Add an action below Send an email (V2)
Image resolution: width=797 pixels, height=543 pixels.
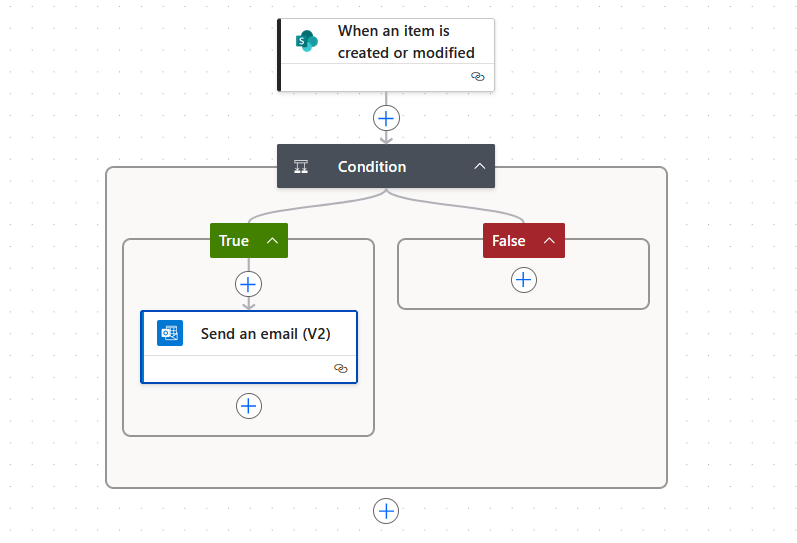249,406
